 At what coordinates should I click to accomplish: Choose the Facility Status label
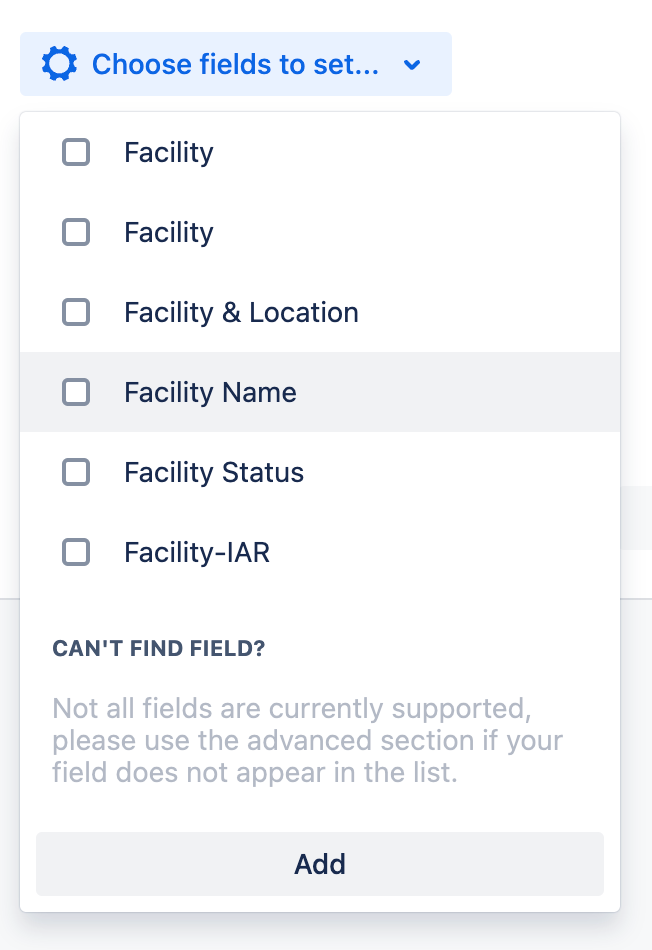point(214,473)
